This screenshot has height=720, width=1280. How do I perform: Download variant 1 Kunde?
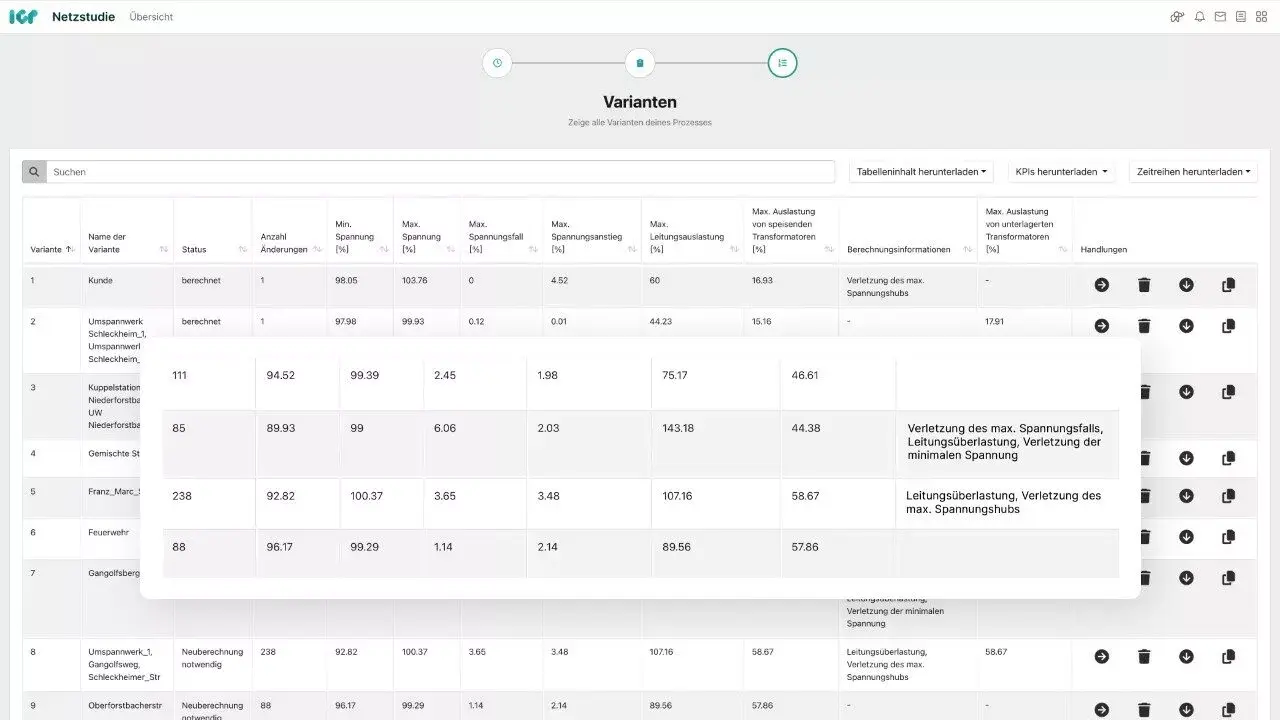pyautogui.click(x=1186, y=285)
